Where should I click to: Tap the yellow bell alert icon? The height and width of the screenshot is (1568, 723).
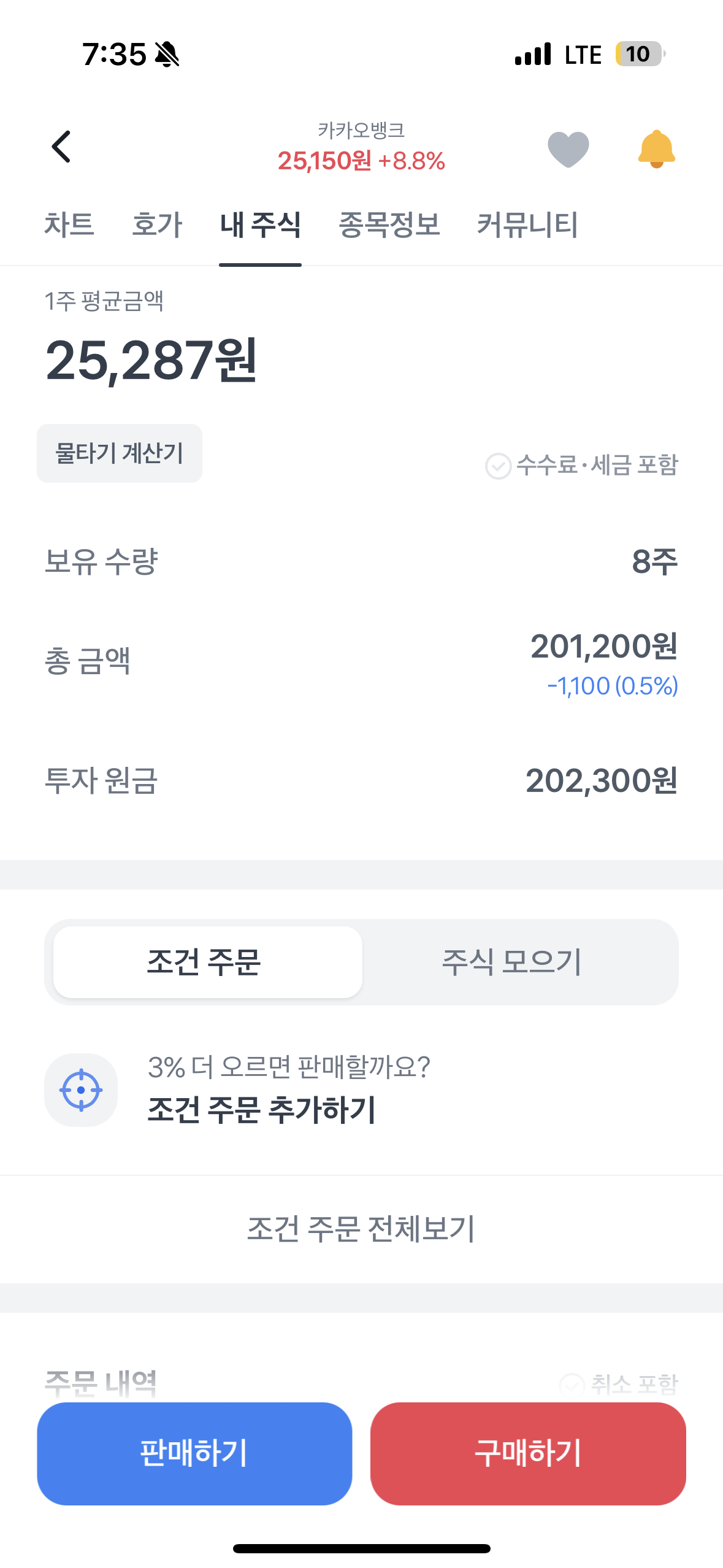click(x=656, y=148)
